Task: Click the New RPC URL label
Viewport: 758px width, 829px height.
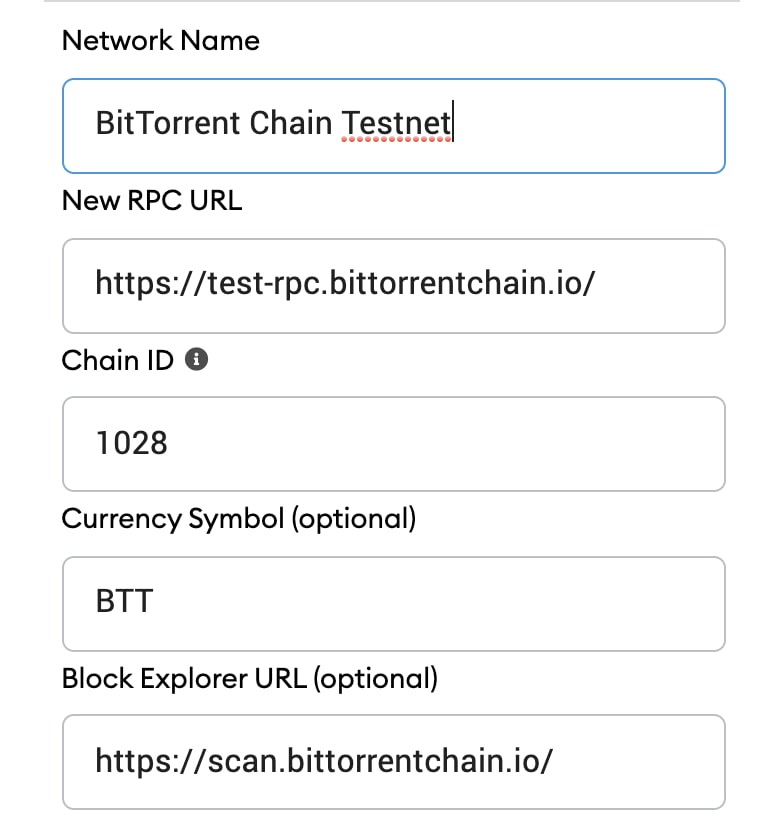Action: point(152,200)
